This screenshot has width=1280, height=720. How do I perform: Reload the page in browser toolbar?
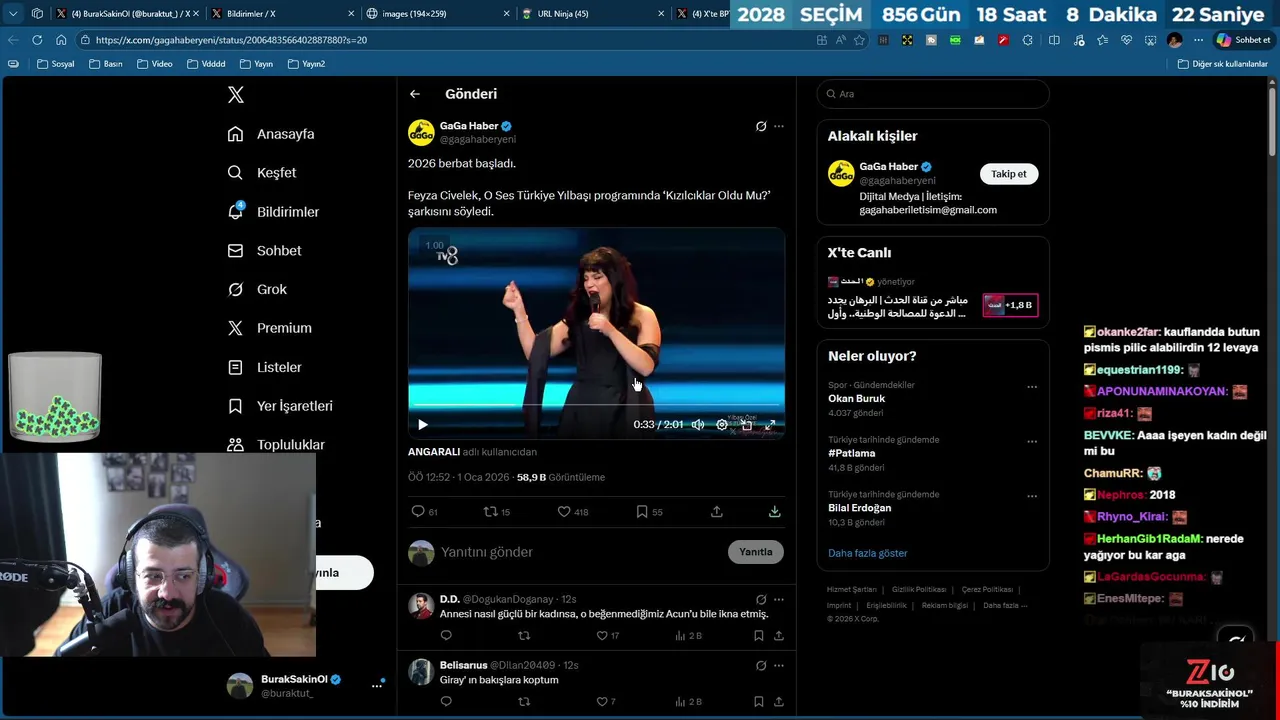pyautogui.click(x=37, y=40)
